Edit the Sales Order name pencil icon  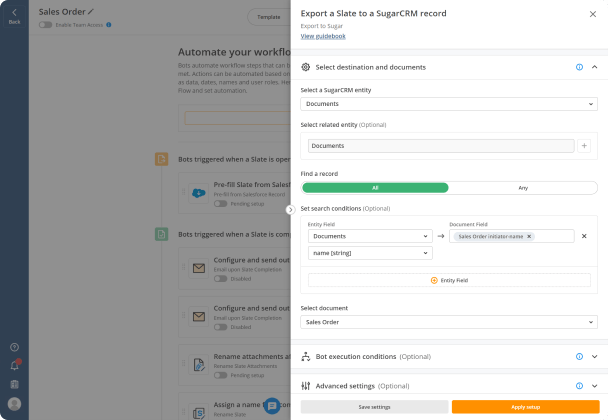(x=91, y=12)
